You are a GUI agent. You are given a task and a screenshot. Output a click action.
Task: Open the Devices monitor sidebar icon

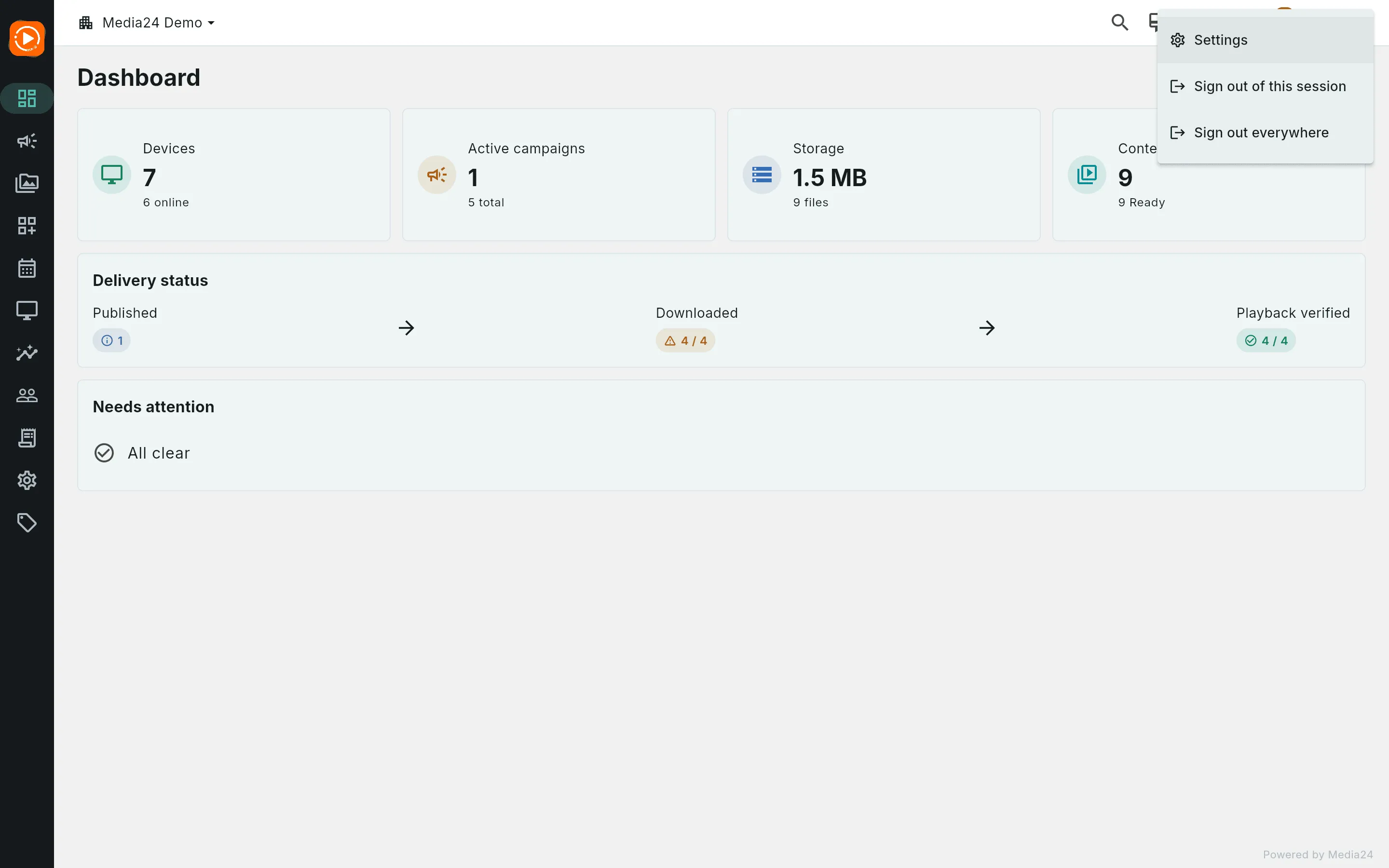pyautogui.click(x=27, y=311)
